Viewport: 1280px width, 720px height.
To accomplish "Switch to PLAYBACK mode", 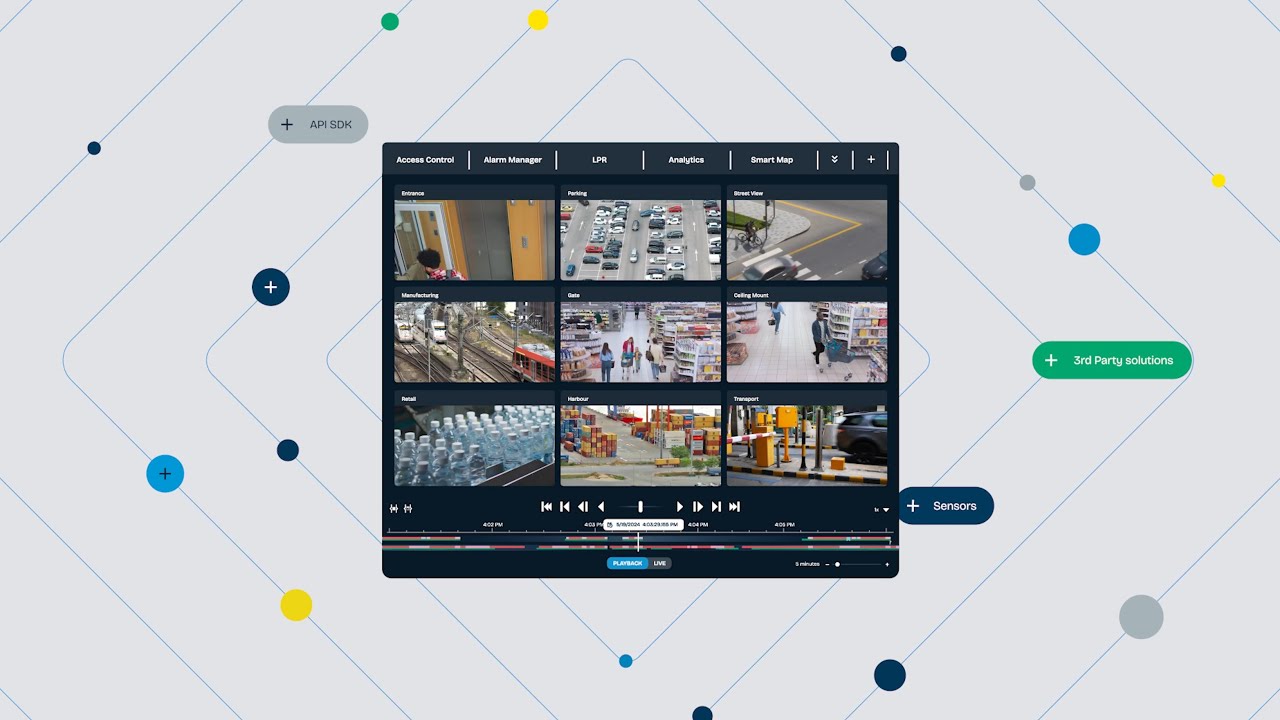I will (628, 563).
